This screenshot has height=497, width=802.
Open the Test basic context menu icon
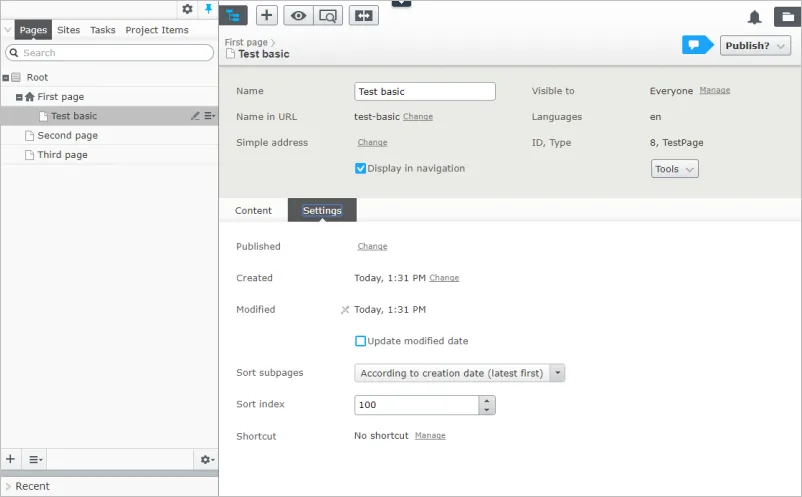click(x=210, y=116)
